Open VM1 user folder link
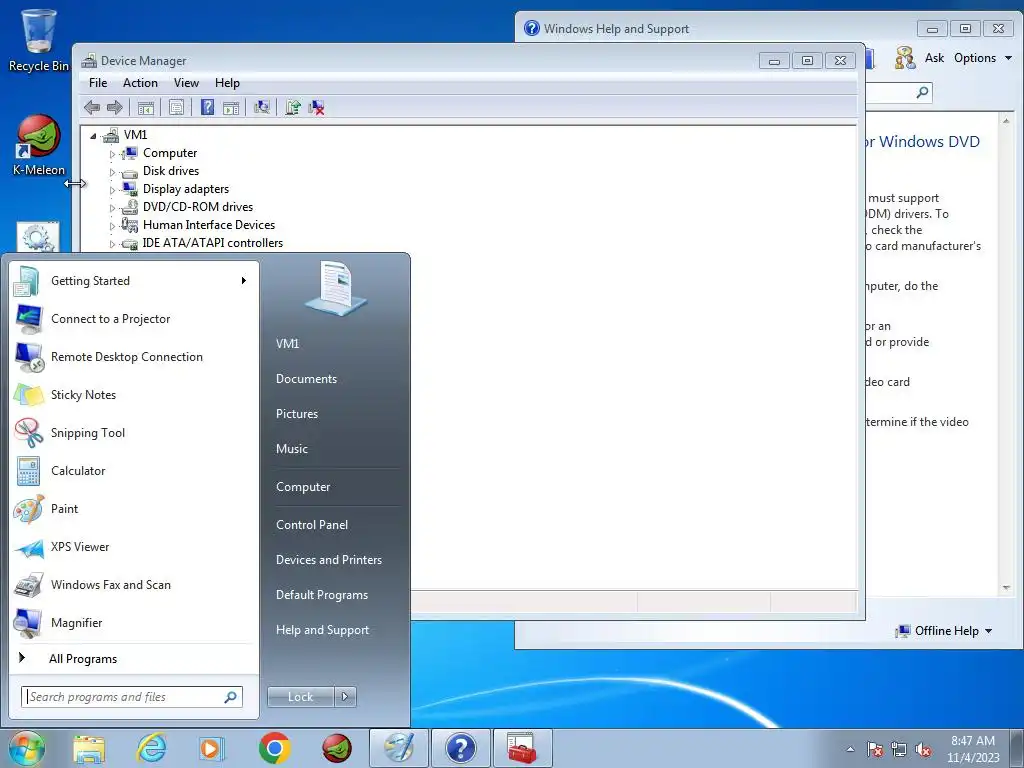This screenshot has width=1024, height=768. point(287,344)
